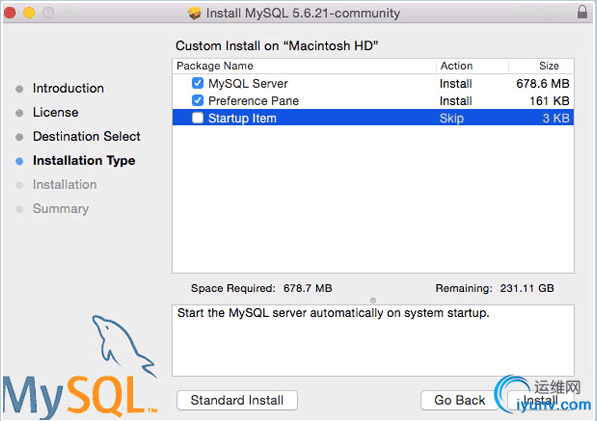This screenshot has height=421, width=597.
Task: Click the pane splitter handle below Space Required
Action: point(373,300)
